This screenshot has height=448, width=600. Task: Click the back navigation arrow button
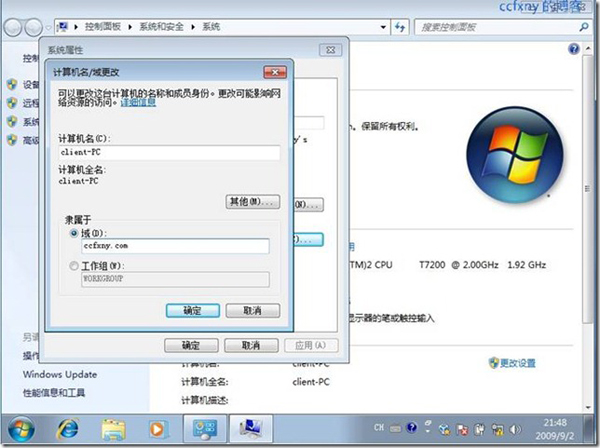(13, 27)
